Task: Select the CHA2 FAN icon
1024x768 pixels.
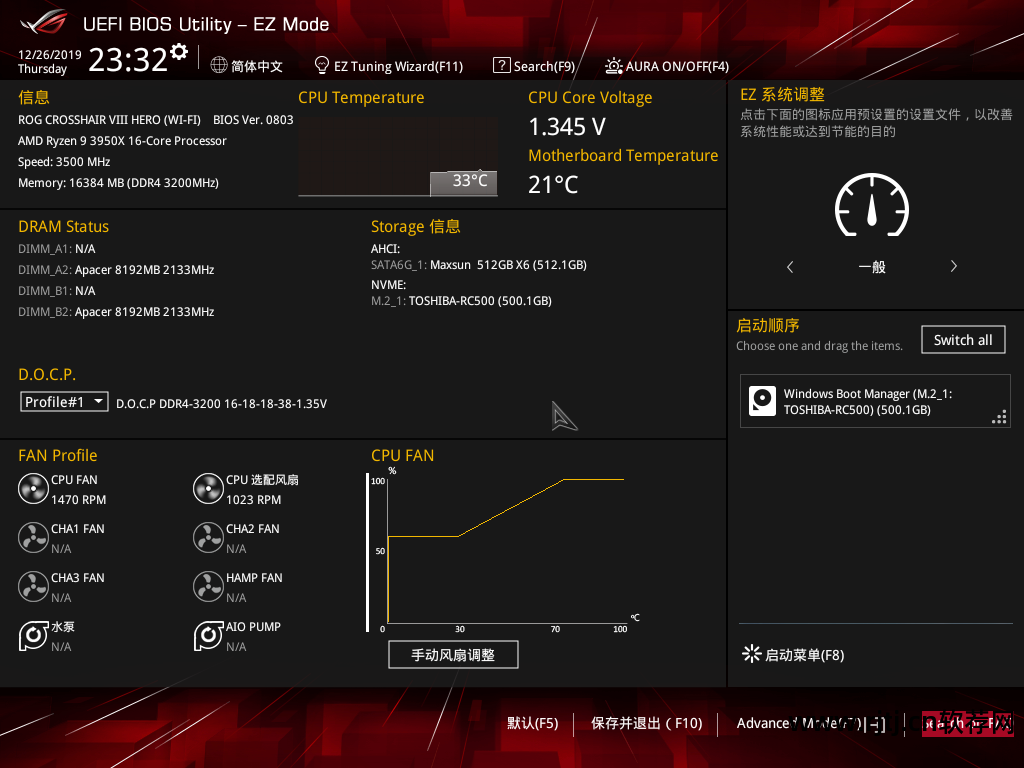Action: click(x=208, y=537)
